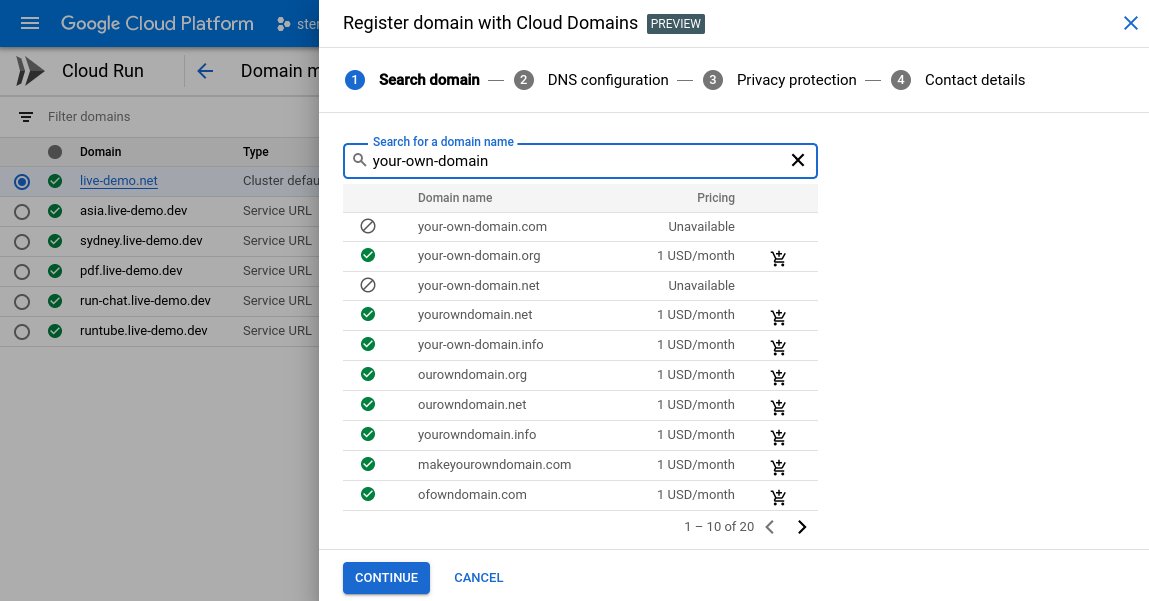The image size is (1149, 601).
Task: Click the Domain column header
Action: point(100,152)
